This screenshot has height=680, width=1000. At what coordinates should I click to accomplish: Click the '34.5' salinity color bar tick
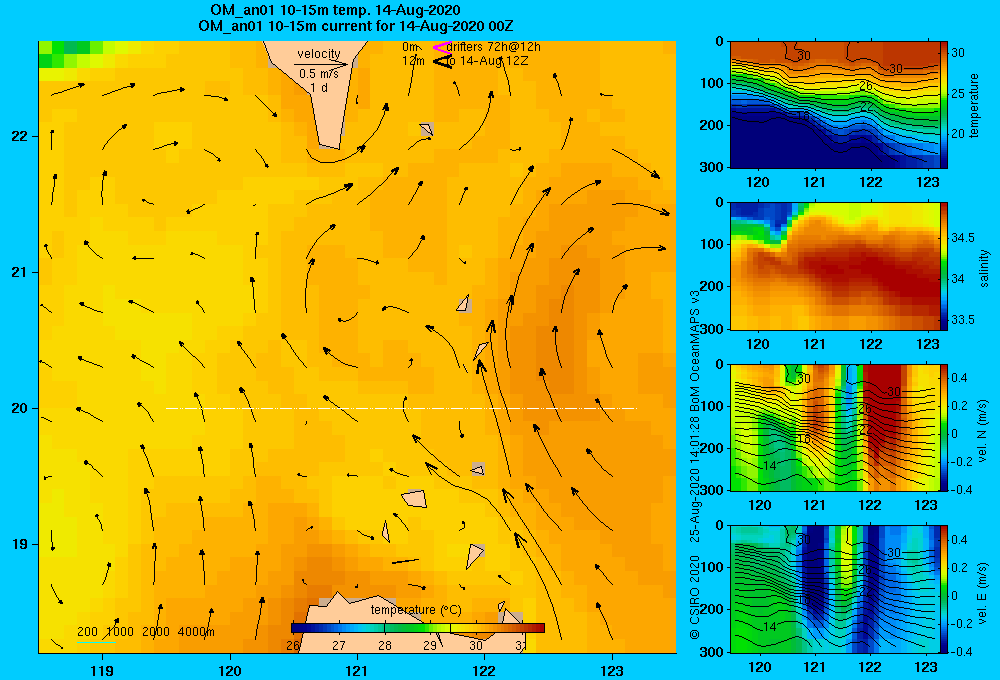click(963, 238)
